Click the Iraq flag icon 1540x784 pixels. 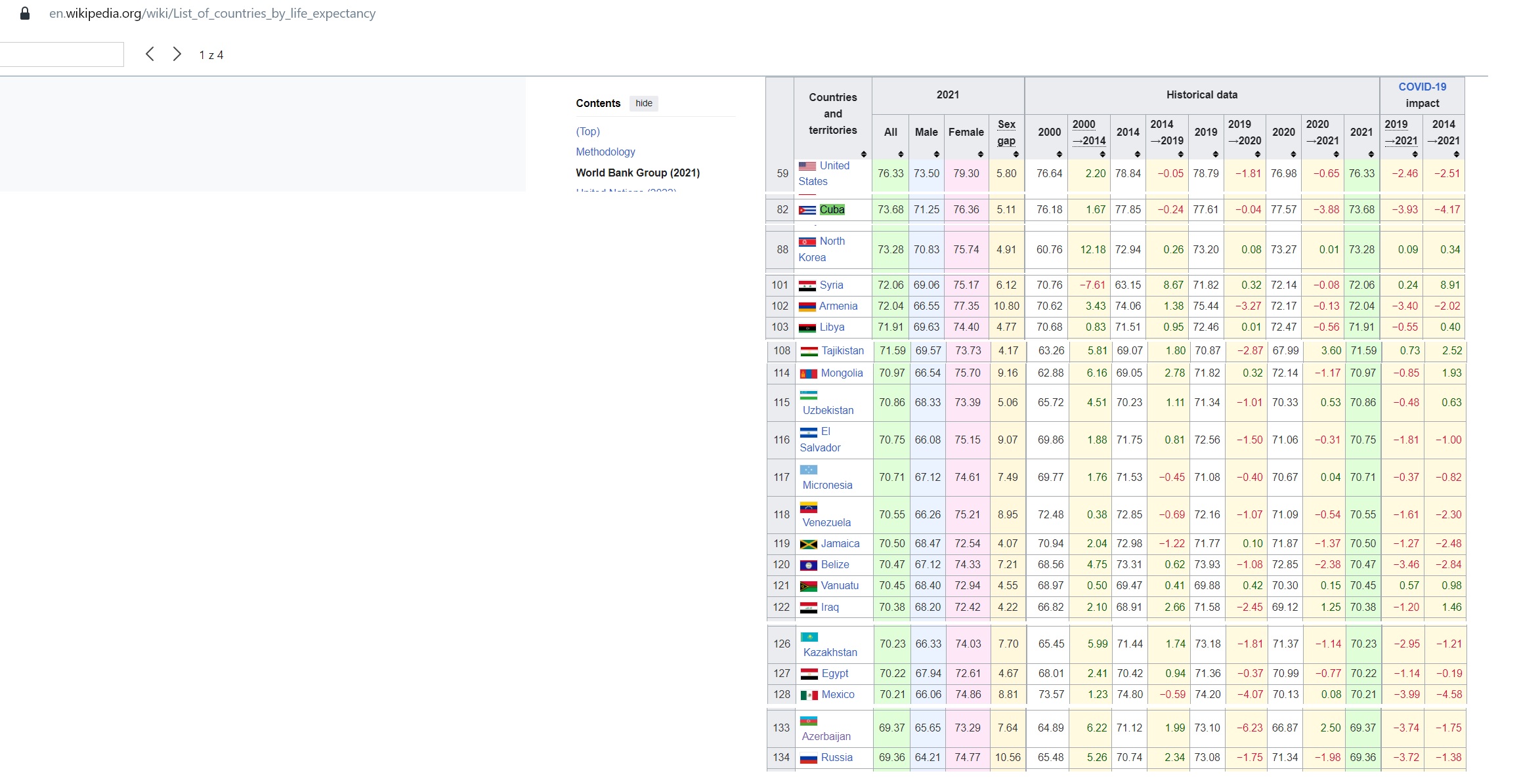click(809, 608)
